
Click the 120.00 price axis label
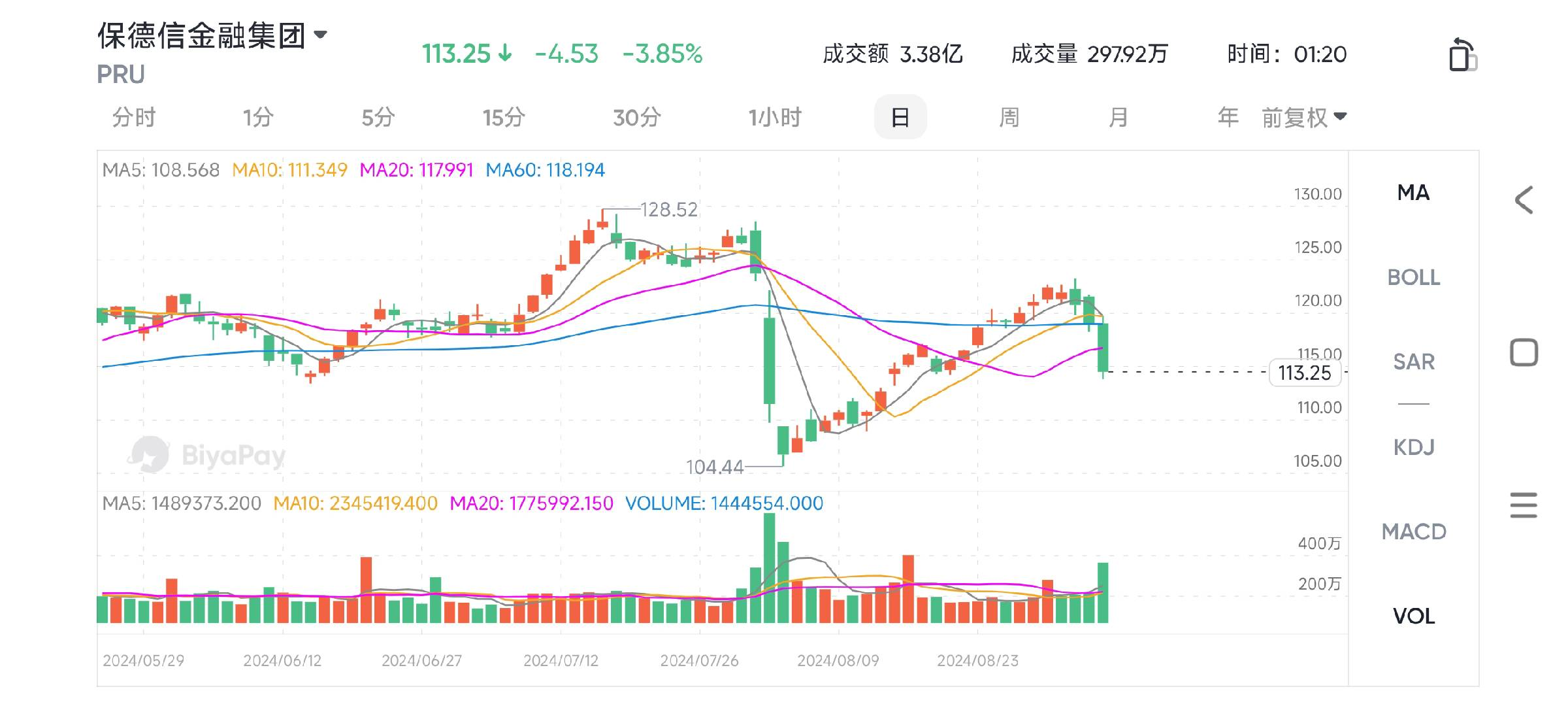pos(1318,301)
